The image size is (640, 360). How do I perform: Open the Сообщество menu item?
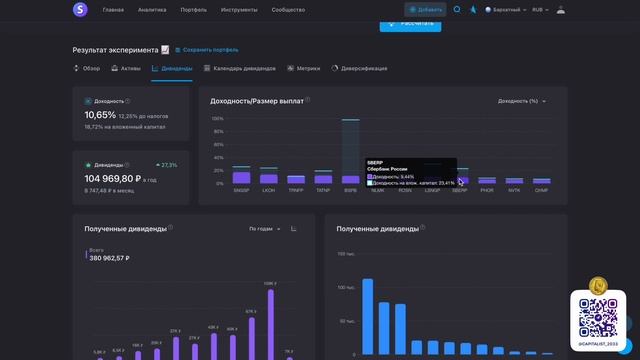pos(288,10)
